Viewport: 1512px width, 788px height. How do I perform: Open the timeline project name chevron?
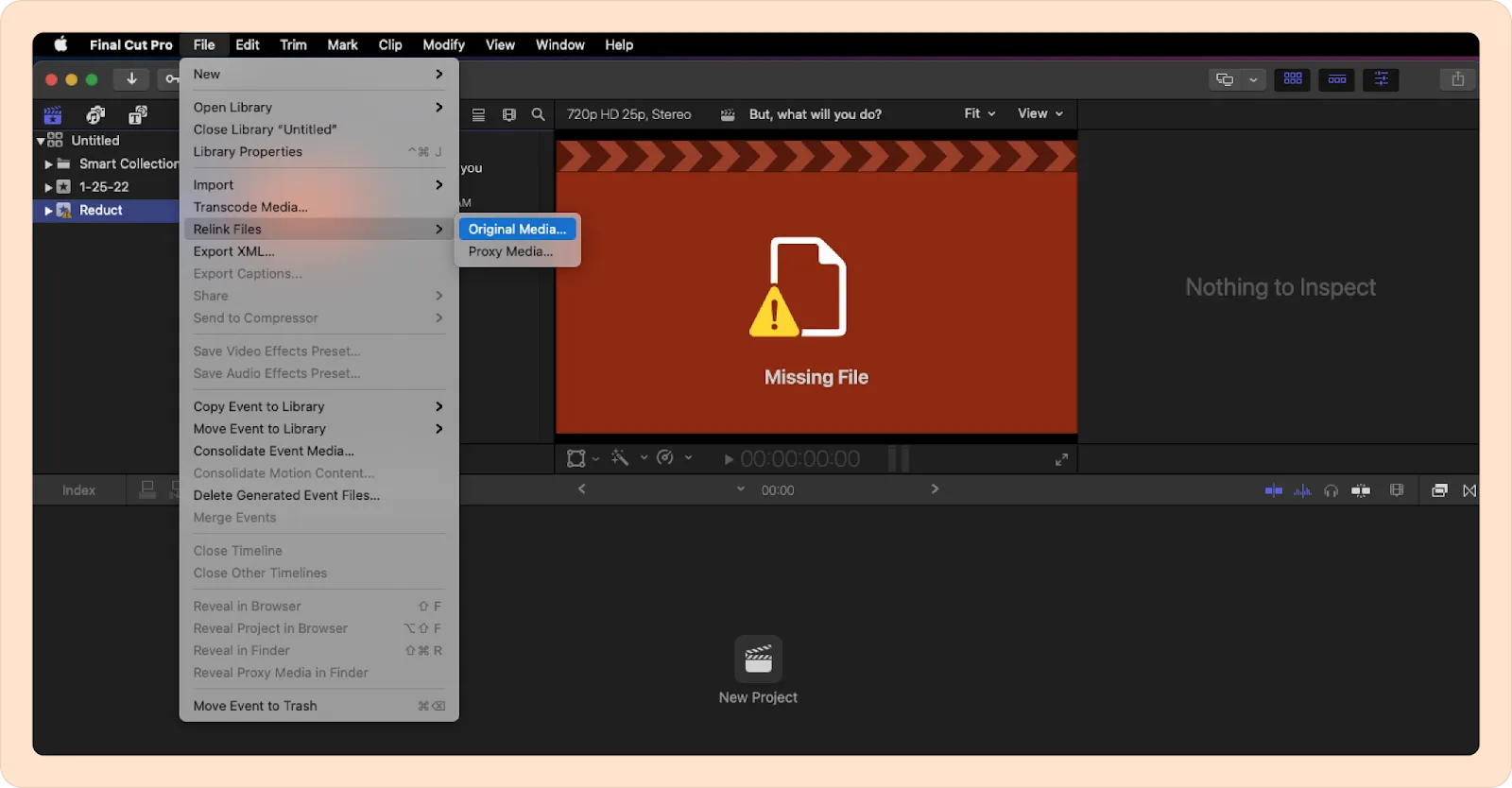coord(741,489)
